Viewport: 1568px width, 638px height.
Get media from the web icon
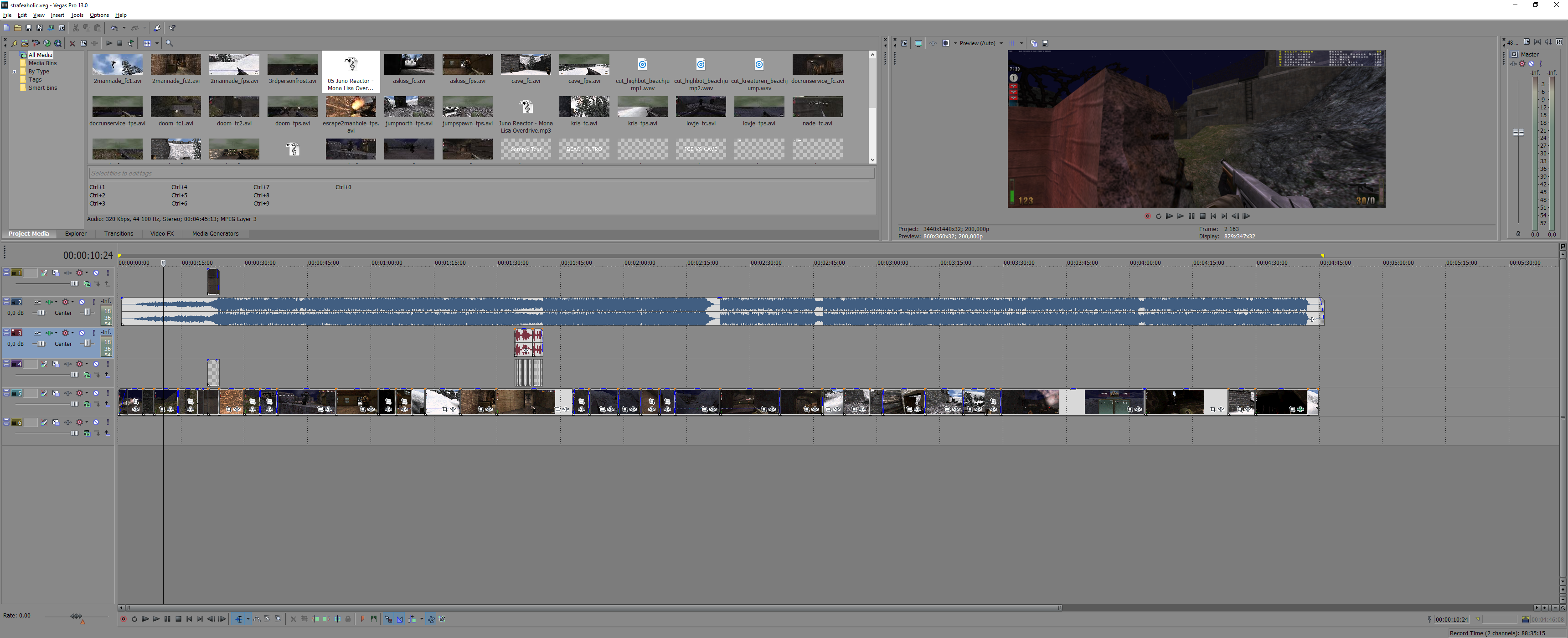point(58,43)
